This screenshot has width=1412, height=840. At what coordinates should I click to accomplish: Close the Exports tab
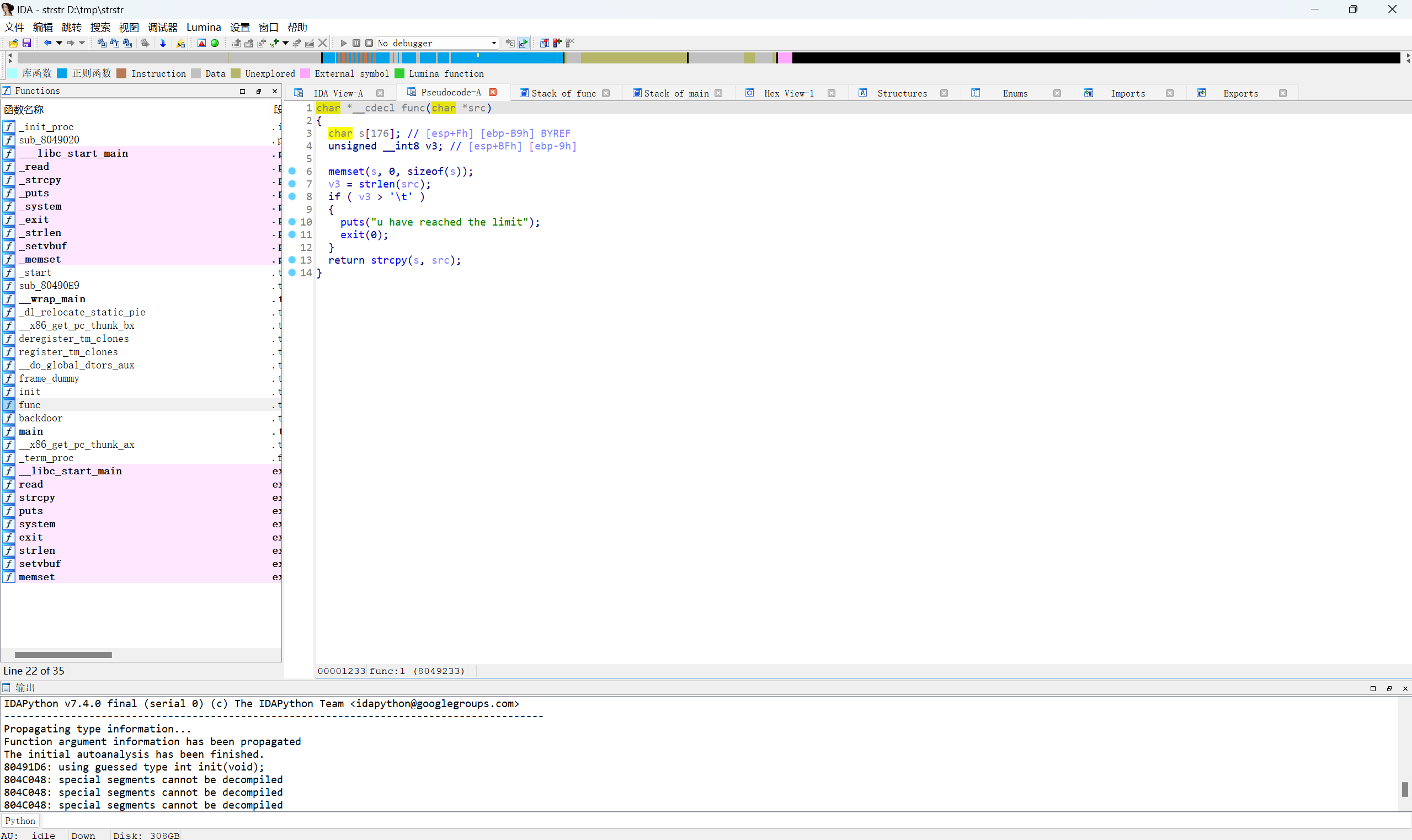tap(1282, 93)
